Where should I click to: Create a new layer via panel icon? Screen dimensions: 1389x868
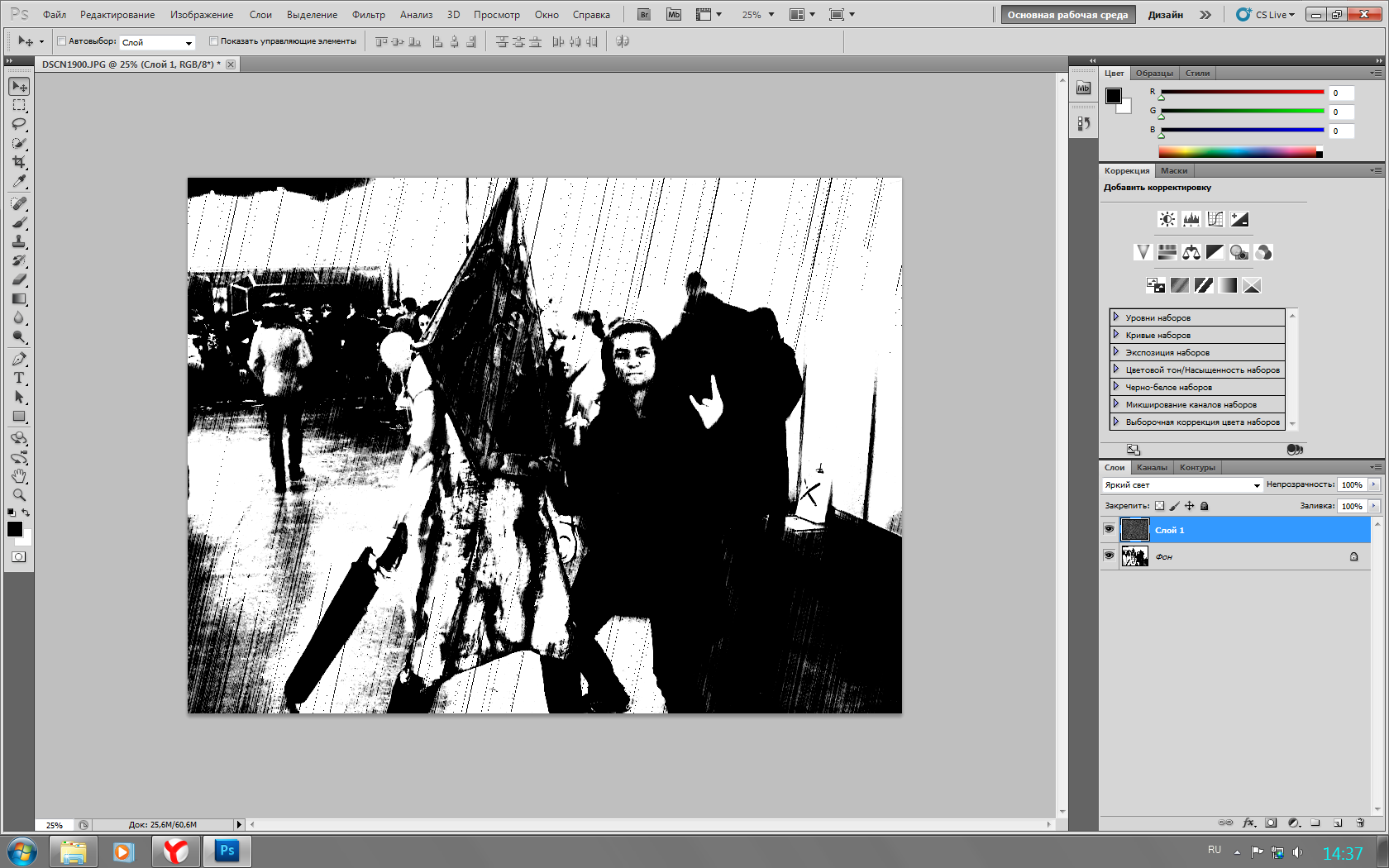1338,823
